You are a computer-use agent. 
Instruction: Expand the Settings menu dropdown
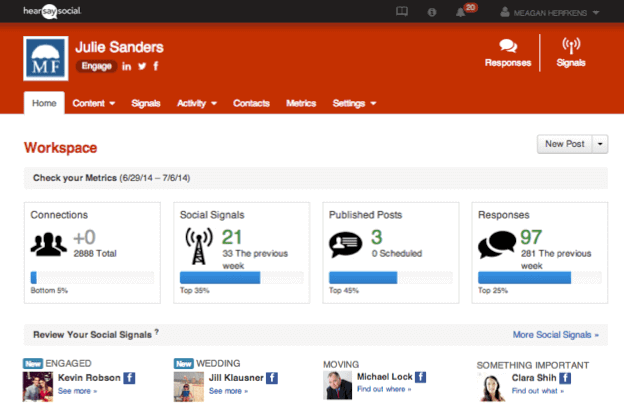(x=354, y=103)
